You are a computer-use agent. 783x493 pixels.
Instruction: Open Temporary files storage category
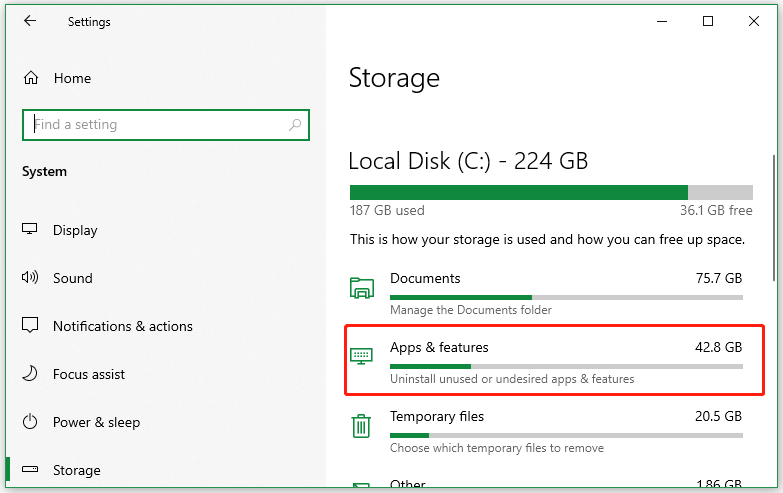point(546,432)
